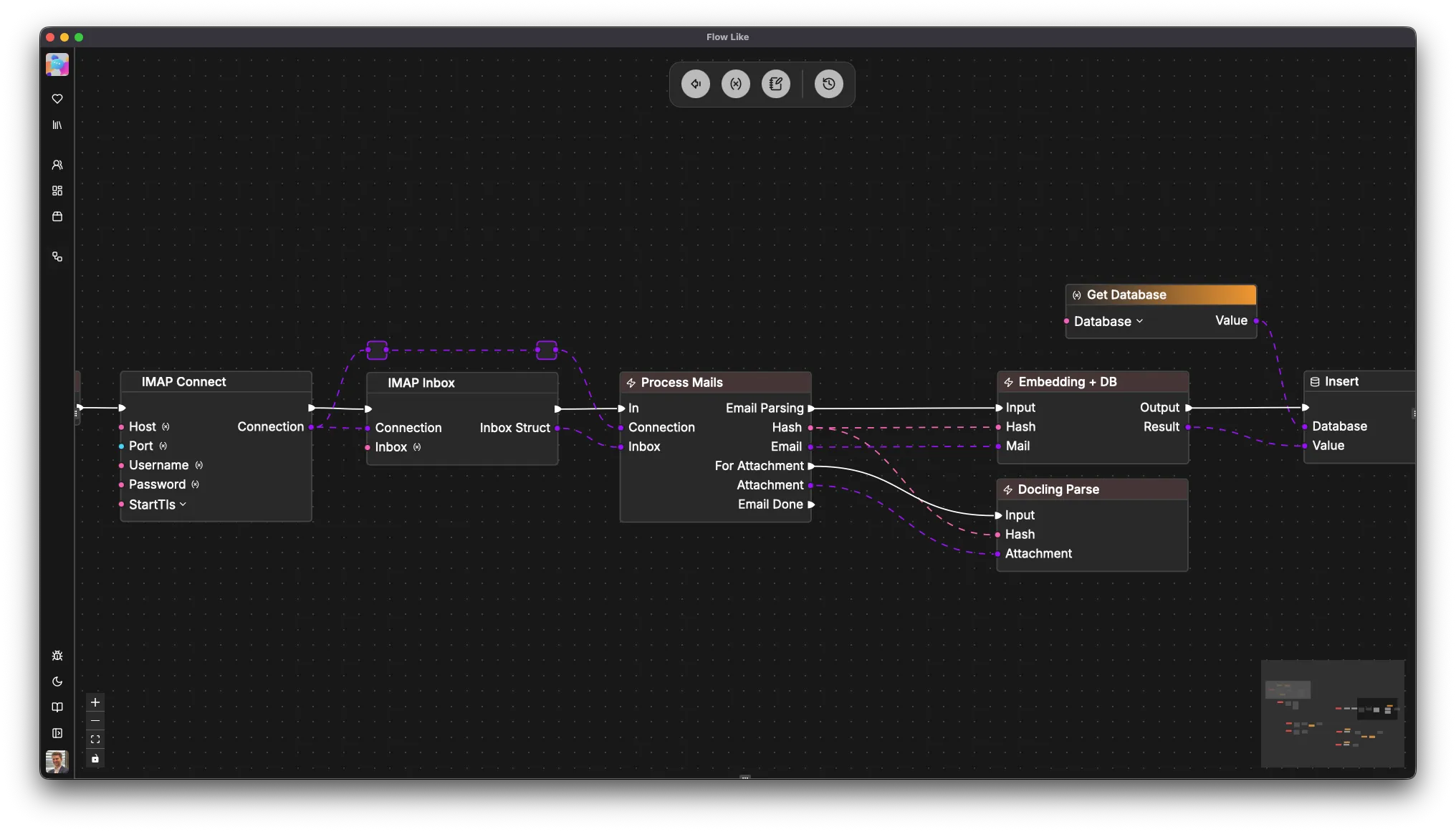Viewport: 1456px width, 832px height.
Task: Open the teams icon in the left sidebar
Action: 57,165
